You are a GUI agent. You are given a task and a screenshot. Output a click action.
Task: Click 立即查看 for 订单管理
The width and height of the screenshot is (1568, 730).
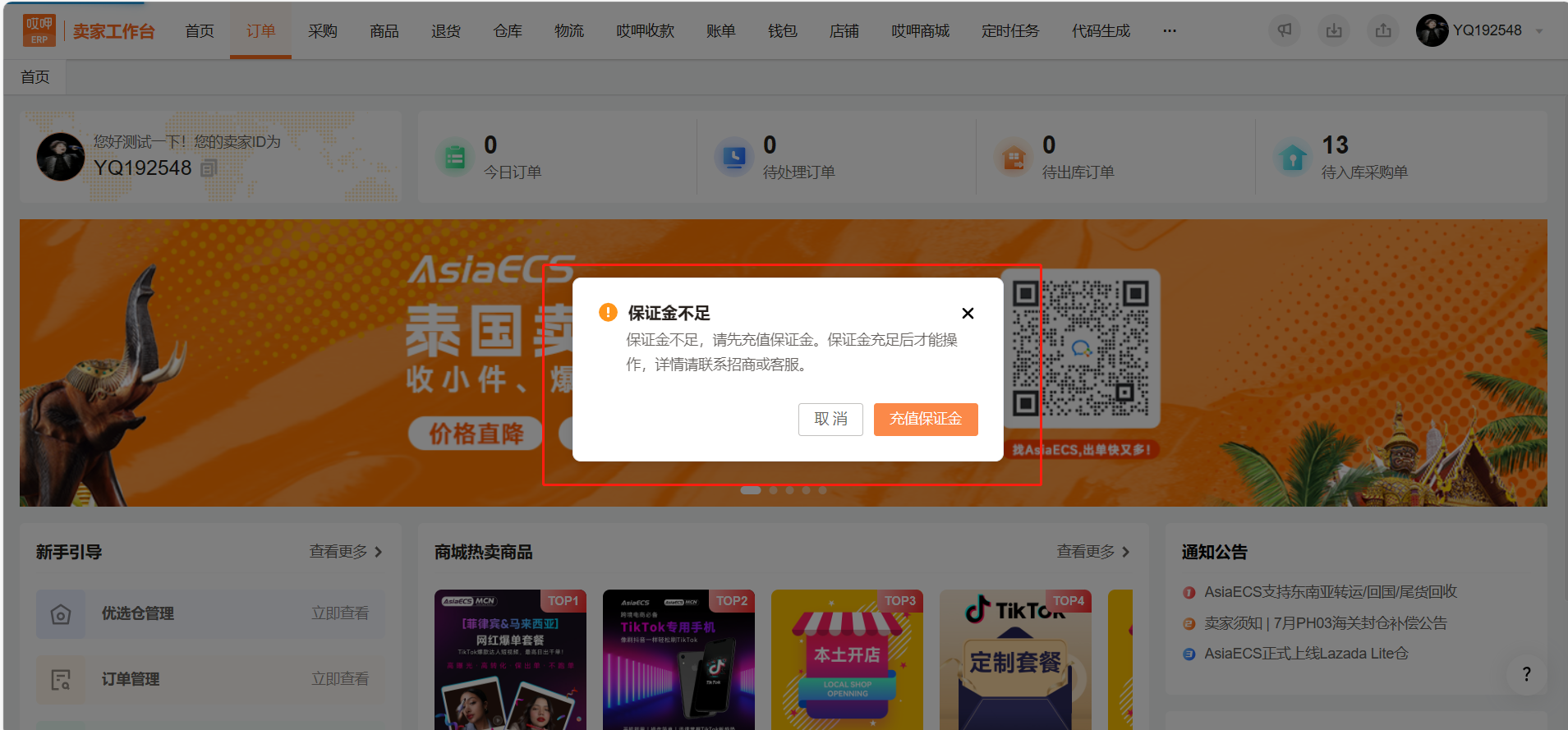[340, 679]
